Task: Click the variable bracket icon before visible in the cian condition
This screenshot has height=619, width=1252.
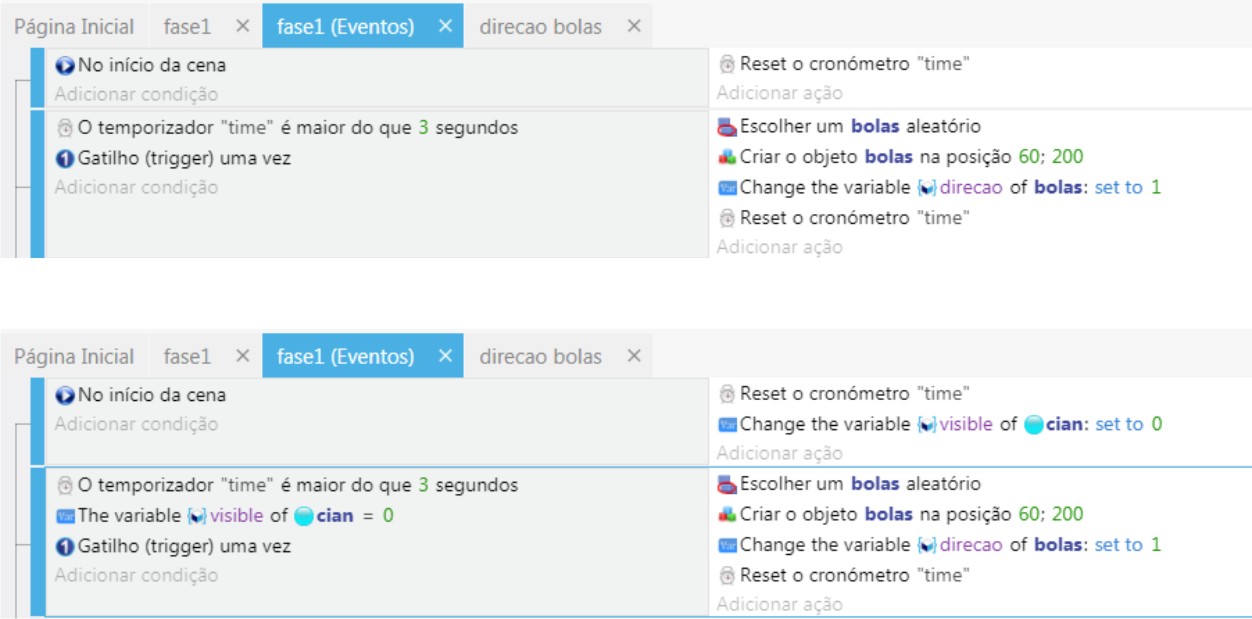Action: [197, 516]
